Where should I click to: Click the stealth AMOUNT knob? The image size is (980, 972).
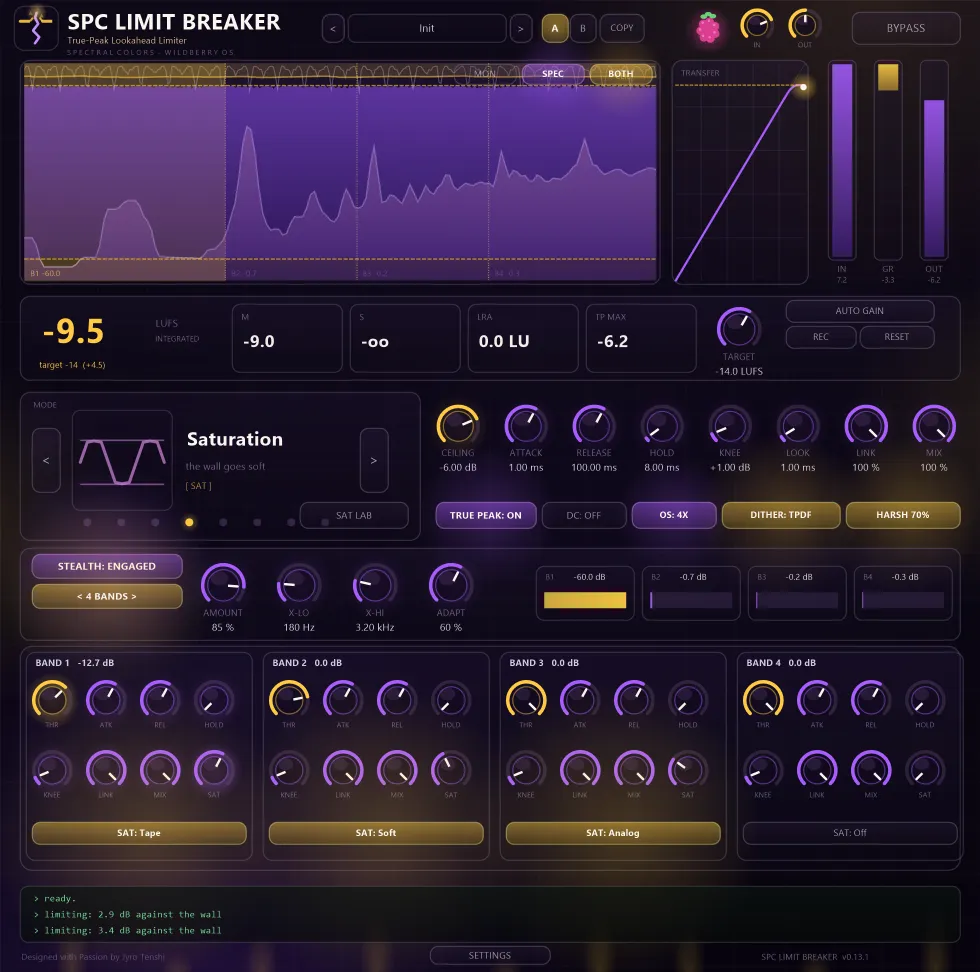tap(222, 584)
